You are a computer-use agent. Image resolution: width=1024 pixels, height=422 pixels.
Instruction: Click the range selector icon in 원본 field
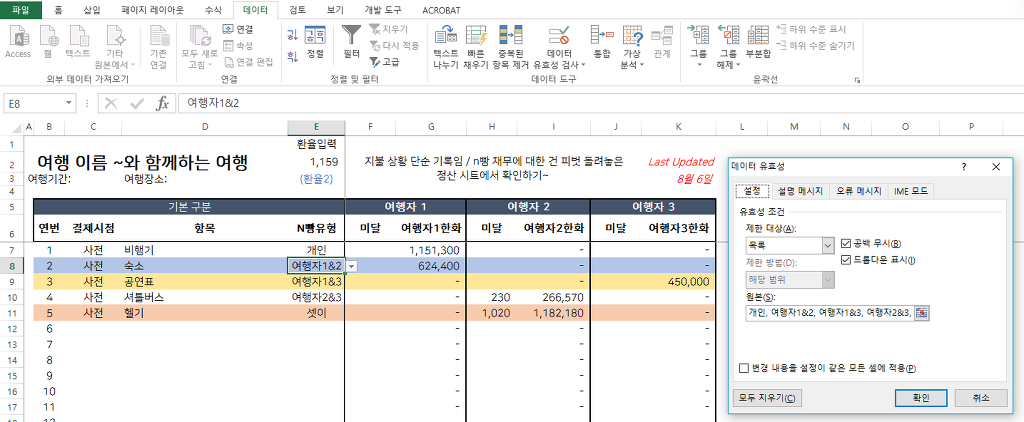pos(921,313)
